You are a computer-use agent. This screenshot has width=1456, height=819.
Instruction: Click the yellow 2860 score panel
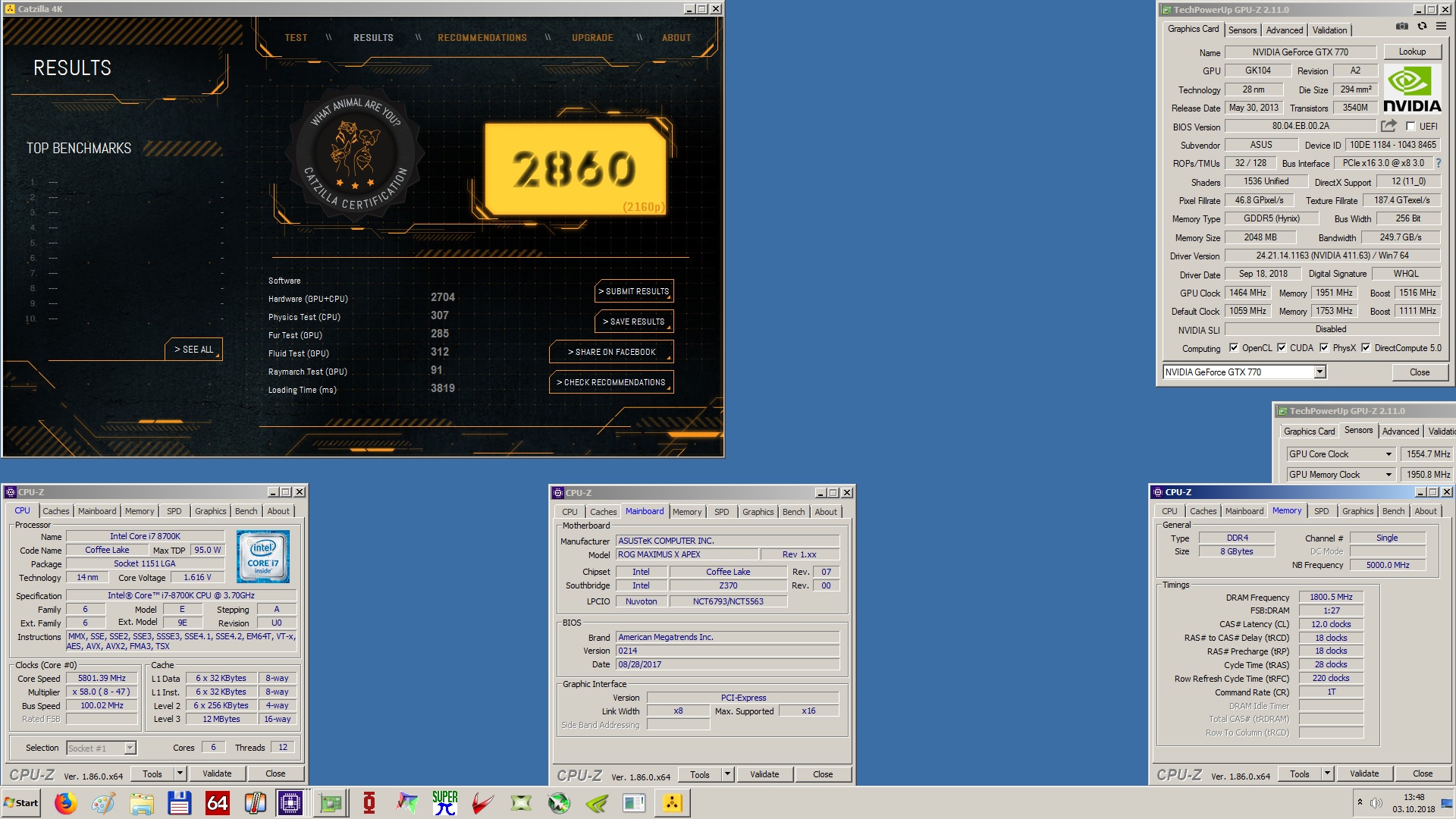click(576, 168)
